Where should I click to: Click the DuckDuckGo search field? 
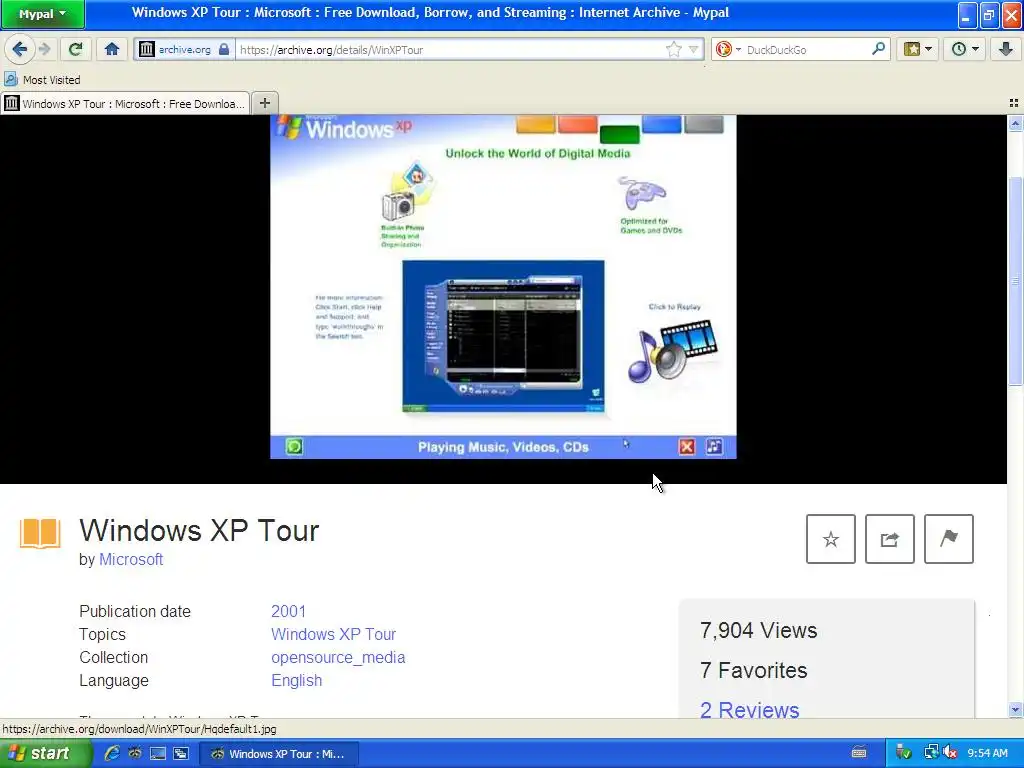tap(807, 50)
